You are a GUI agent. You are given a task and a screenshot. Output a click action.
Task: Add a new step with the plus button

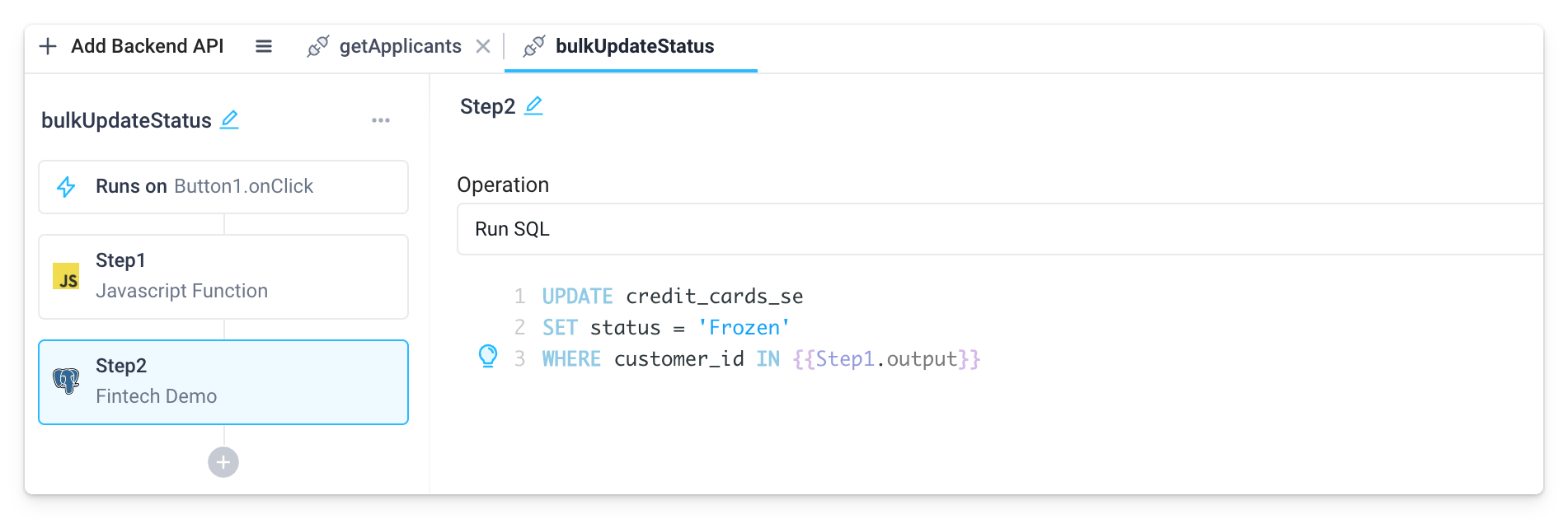[223, 462]
